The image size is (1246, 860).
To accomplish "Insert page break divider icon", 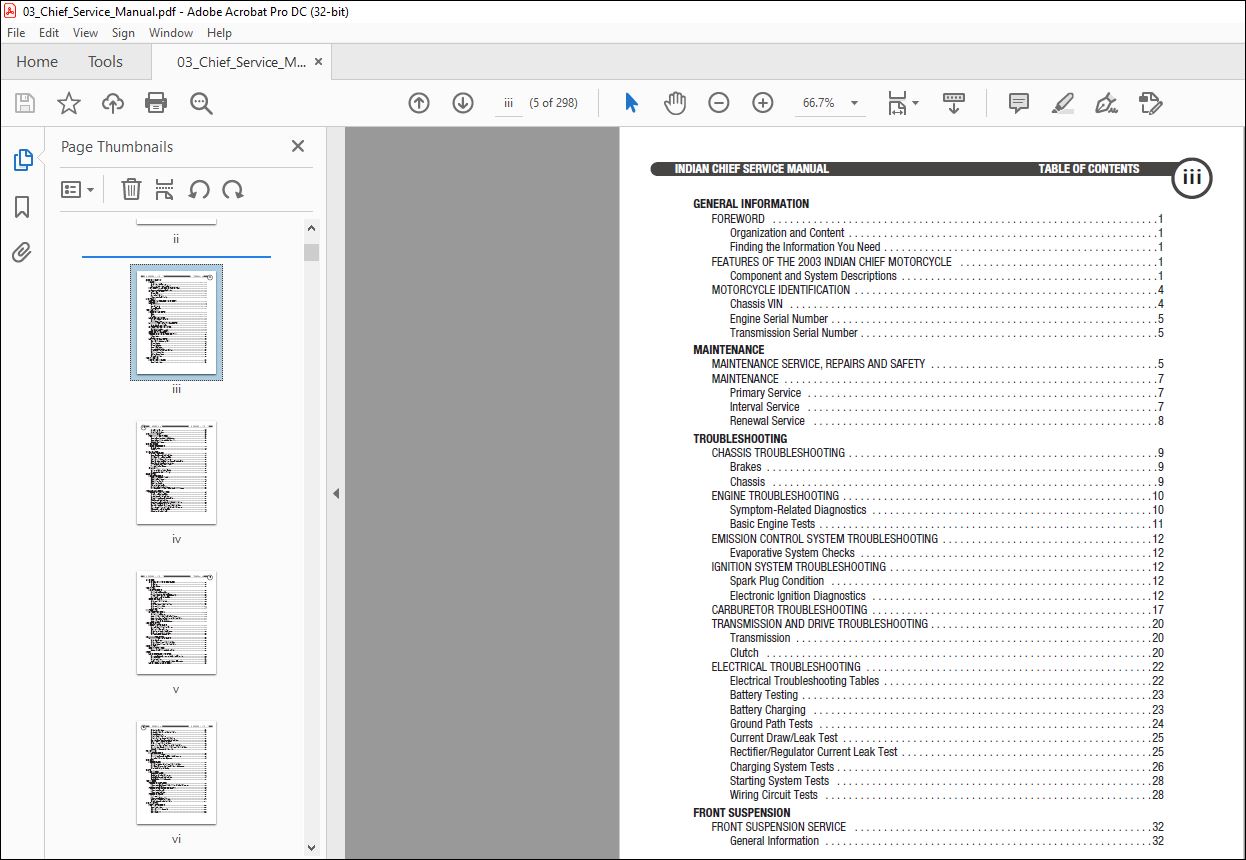I will 165,189.
